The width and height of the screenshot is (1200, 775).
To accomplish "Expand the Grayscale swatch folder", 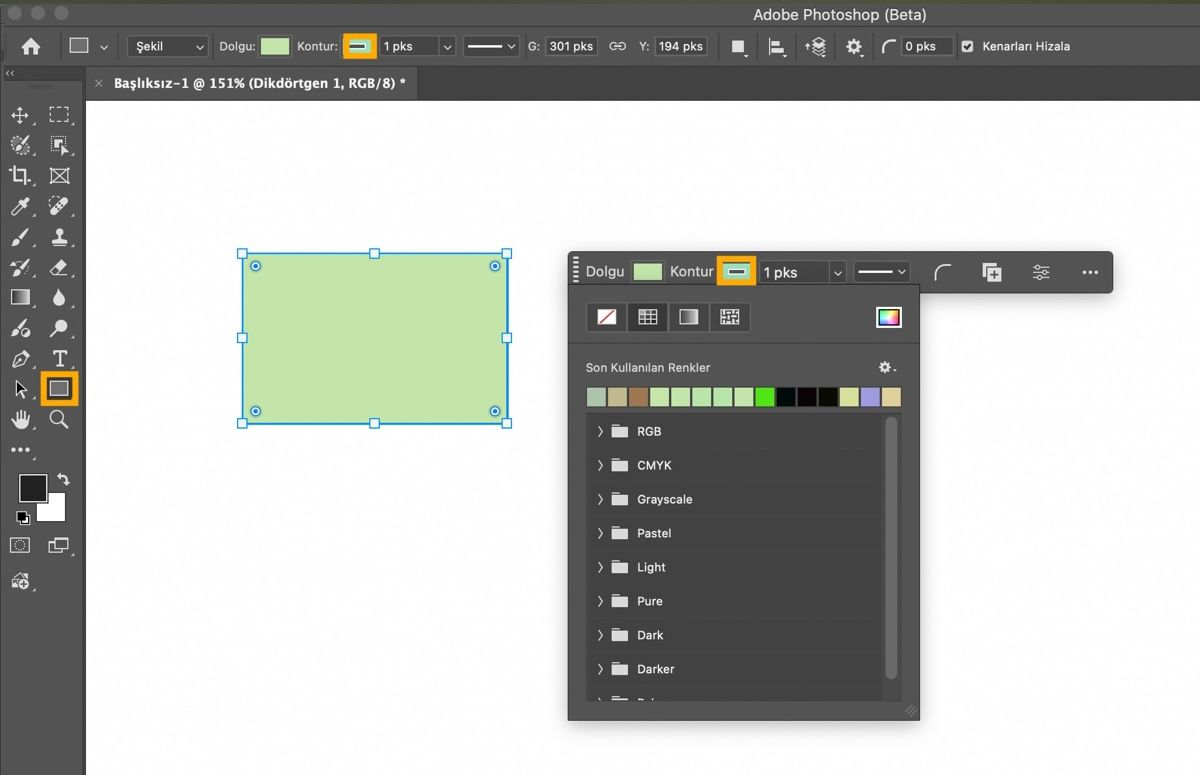I will point(600,499).
